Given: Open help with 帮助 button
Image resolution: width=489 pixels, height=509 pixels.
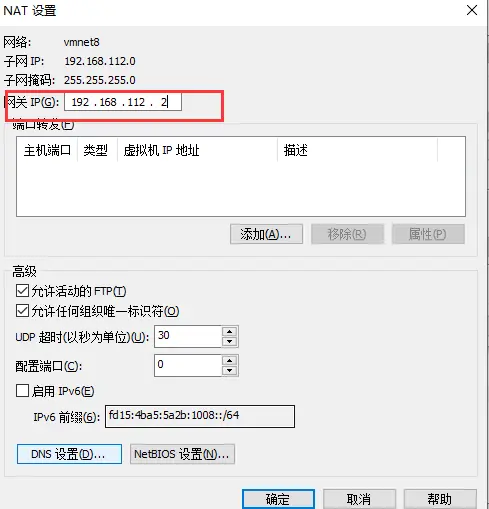Looking at the screenshot, I should point(440,499).
